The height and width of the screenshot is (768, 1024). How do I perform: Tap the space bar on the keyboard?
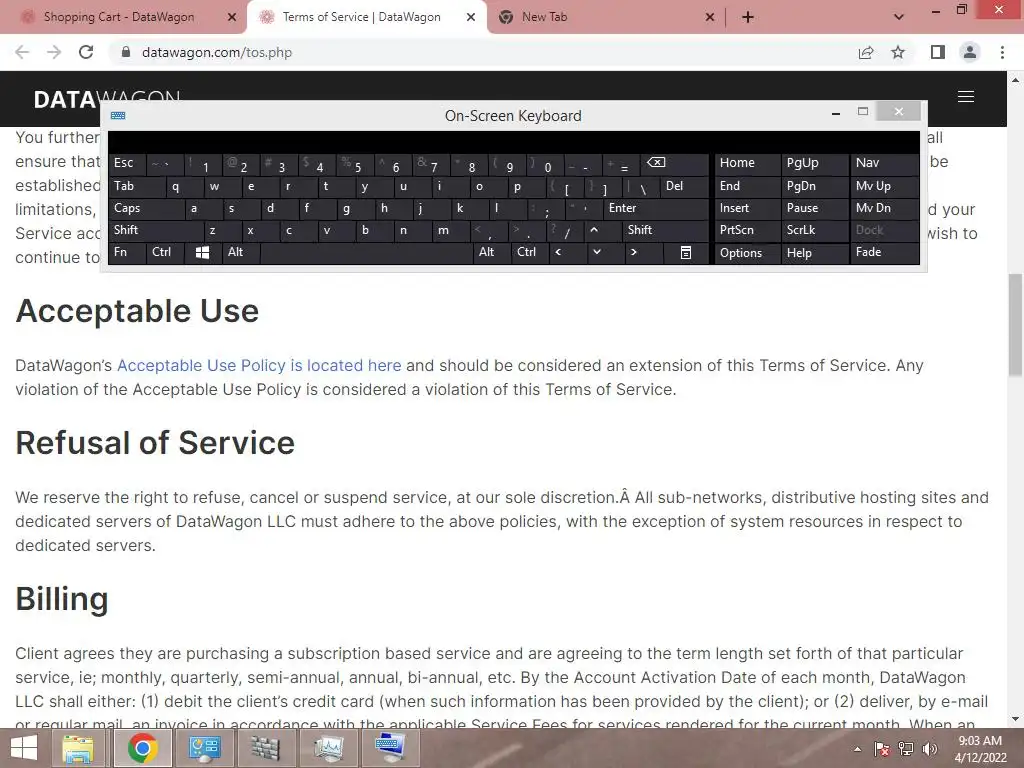click(366, 253)
